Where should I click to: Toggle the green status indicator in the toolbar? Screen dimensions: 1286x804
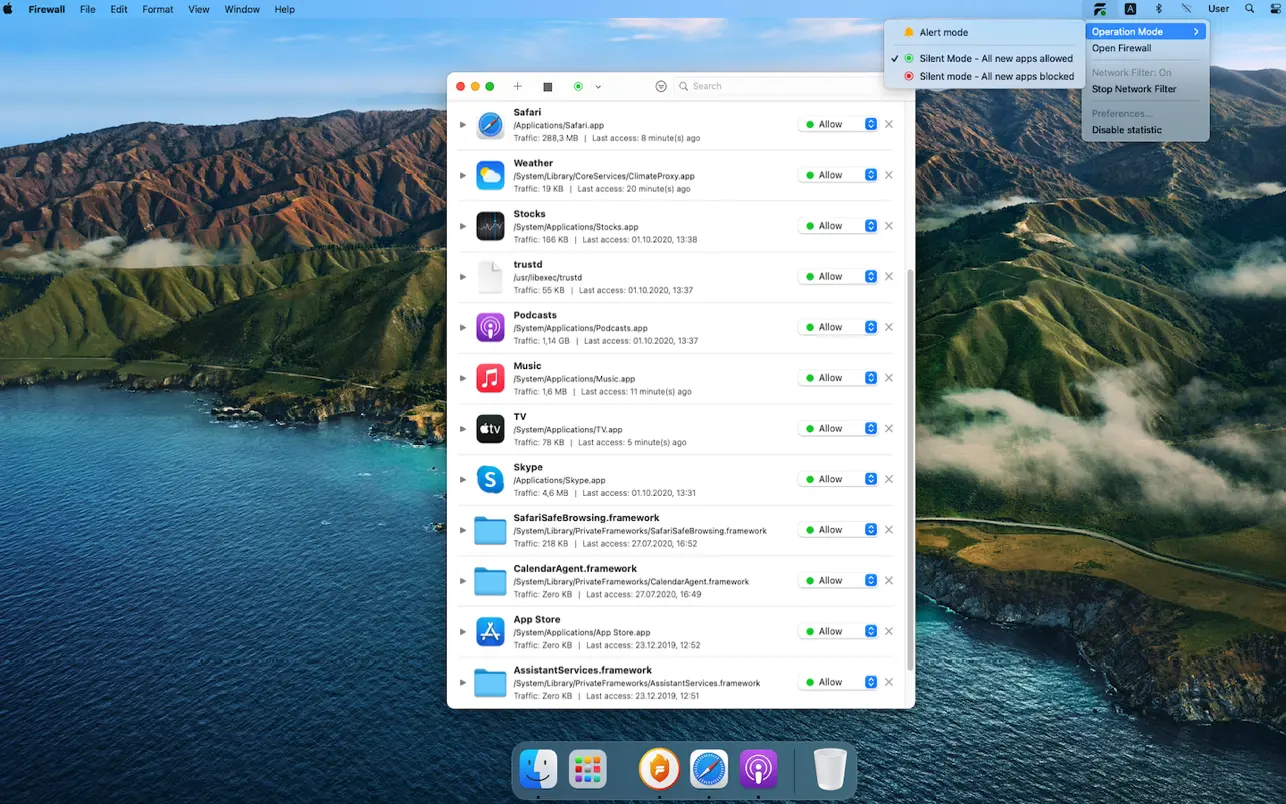[x=577, y=86]
